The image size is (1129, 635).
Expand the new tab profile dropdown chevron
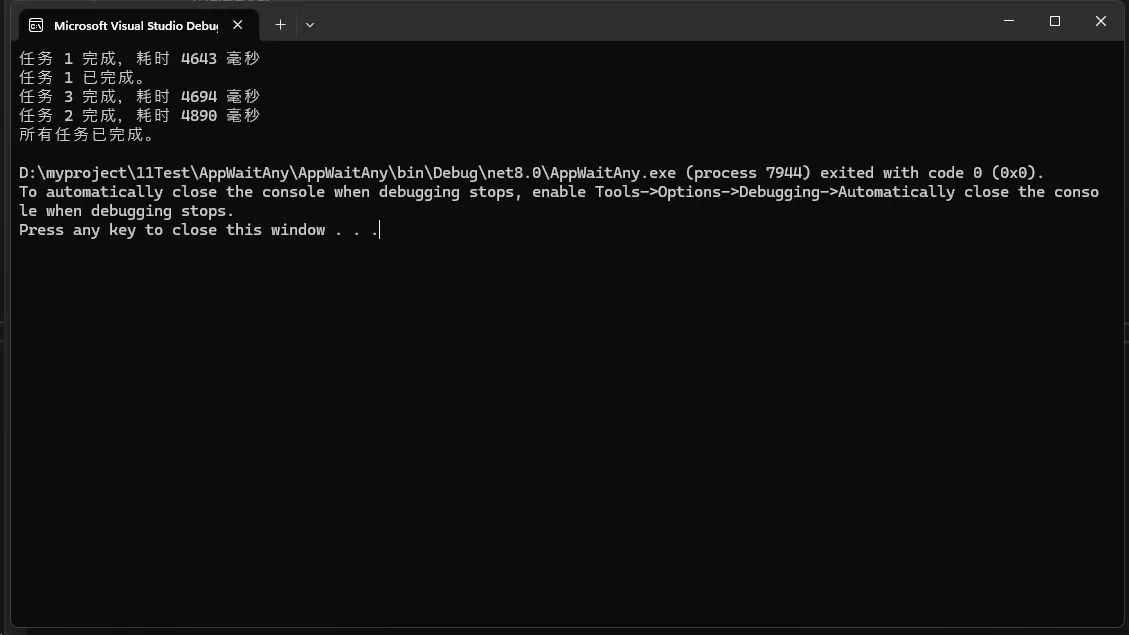(310, 25)
